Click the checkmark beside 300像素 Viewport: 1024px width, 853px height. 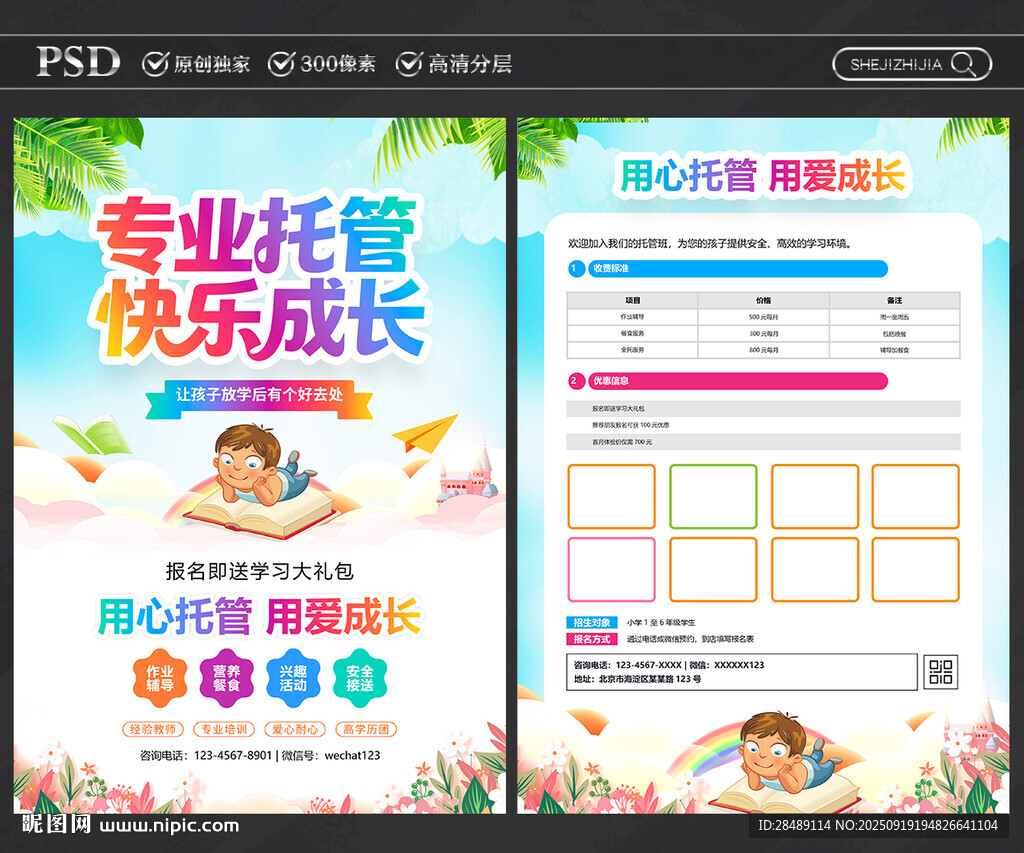click(281, 64)
